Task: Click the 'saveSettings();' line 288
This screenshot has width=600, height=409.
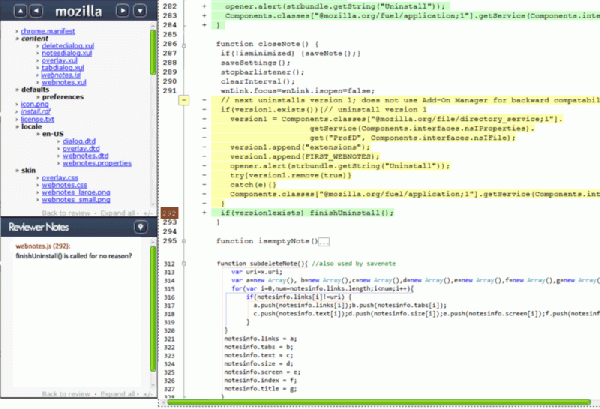Action: tap(255, 62)
